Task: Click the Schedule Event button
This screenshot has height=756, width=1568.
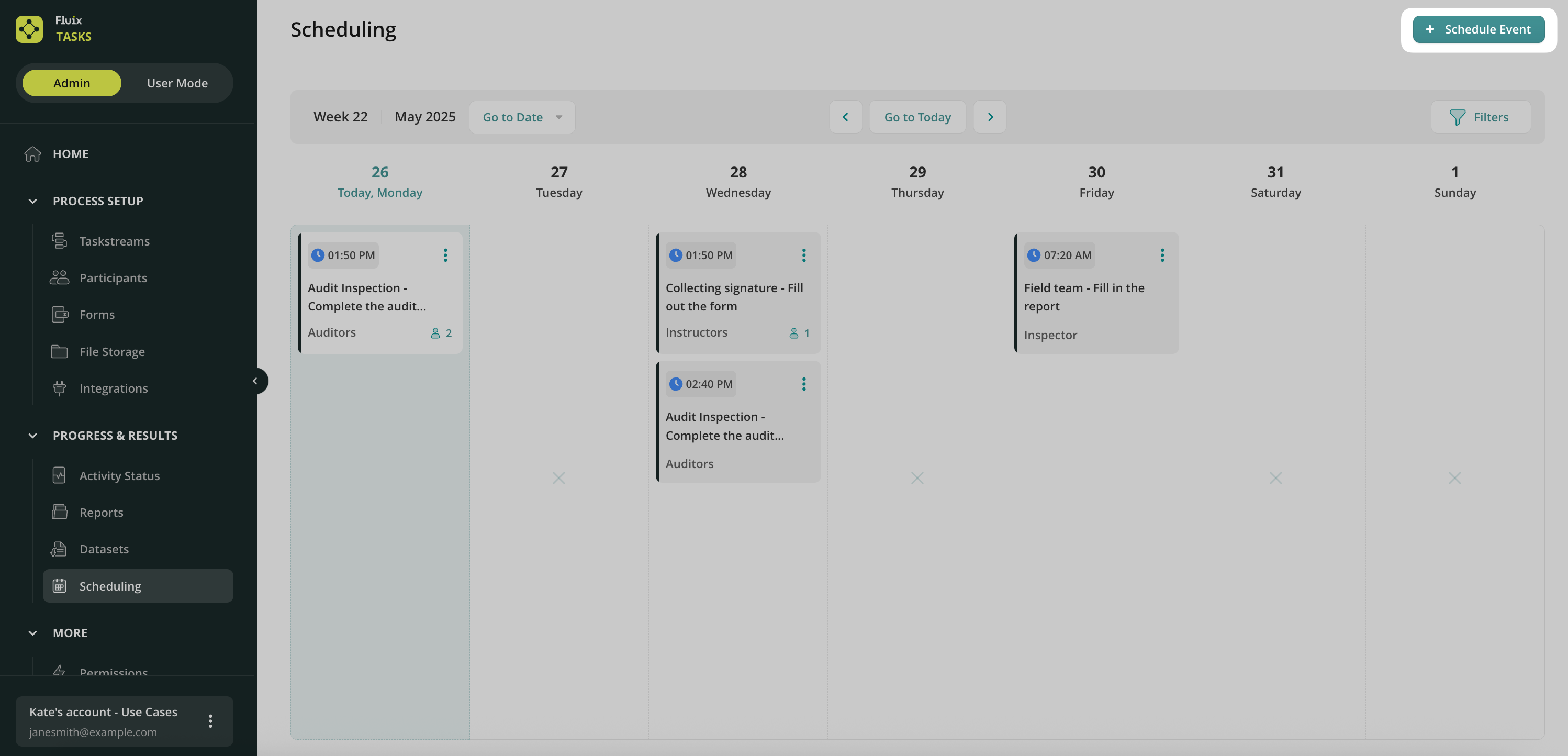Action: (x=1478, y=29)
